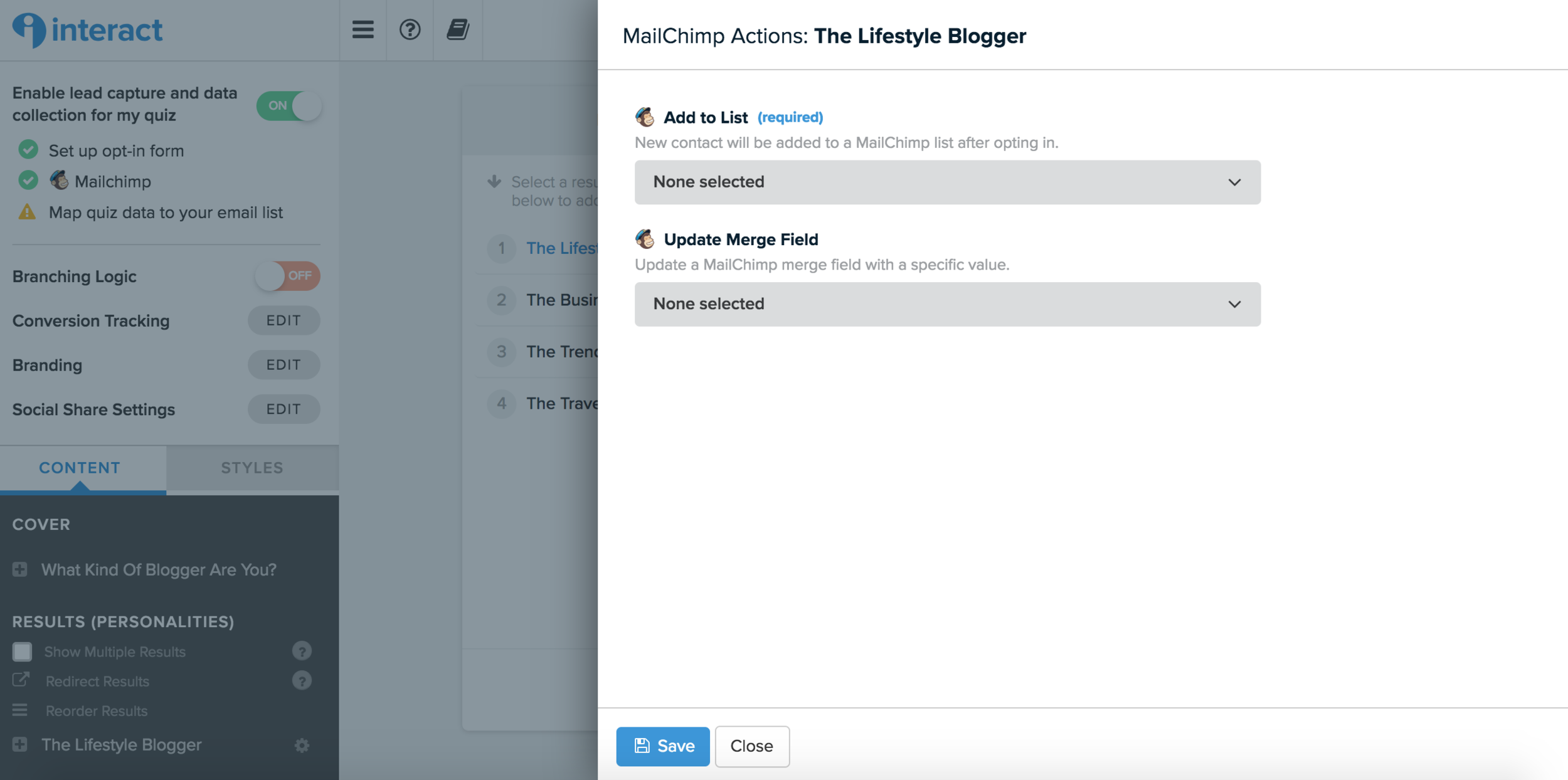The width and height of the screenshot is (1568, 780).
Task: Open the Mailchimp integration step
Action: point(113,181)
